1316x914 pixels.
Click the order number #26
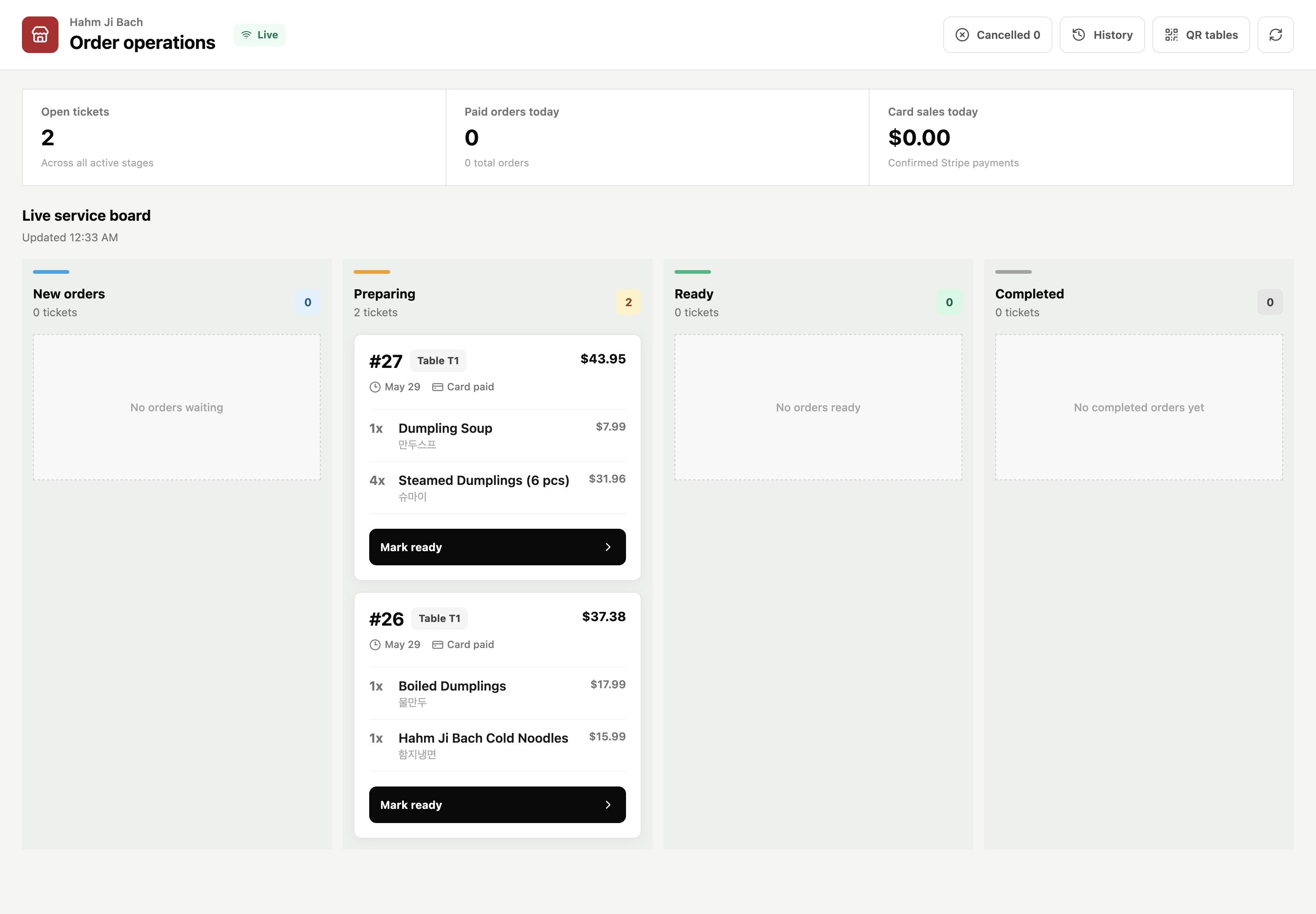point(387,619)
